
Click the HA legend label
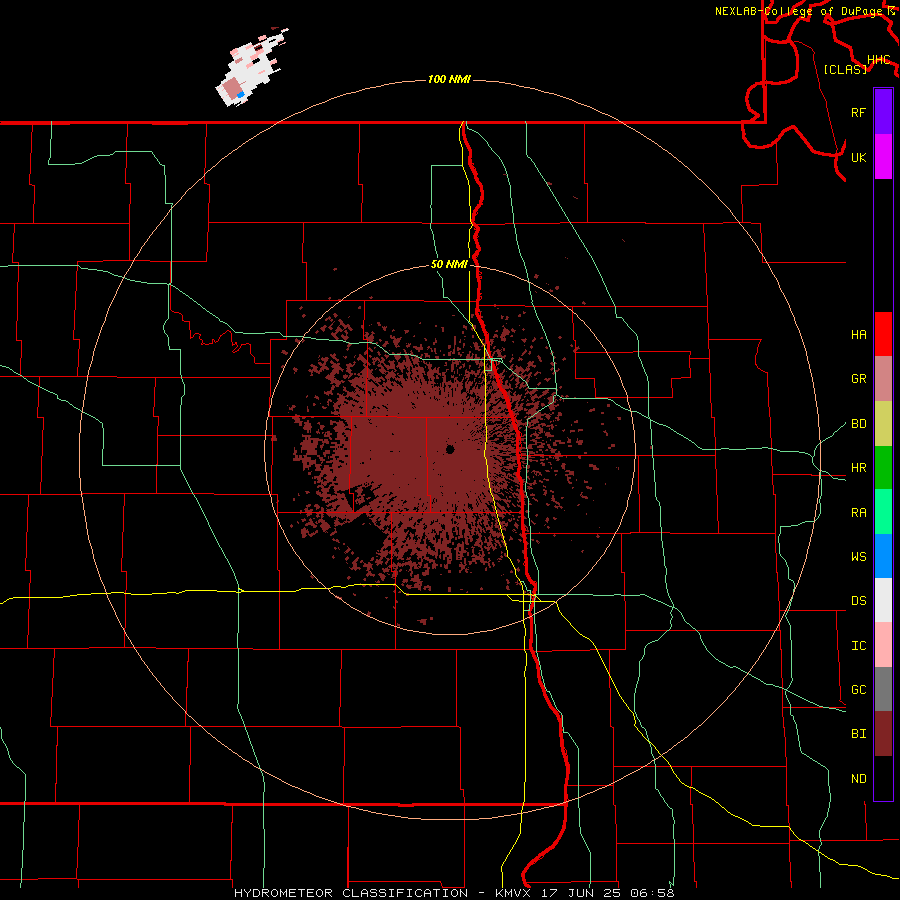pyautogui.click(x=858, y=334)
